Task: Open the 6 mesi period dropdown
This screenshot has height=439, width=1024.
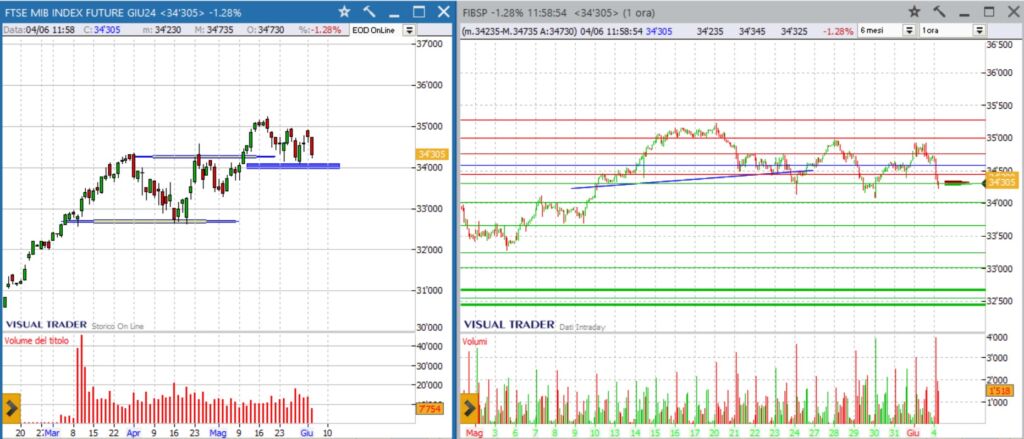Action: (909, 30)
